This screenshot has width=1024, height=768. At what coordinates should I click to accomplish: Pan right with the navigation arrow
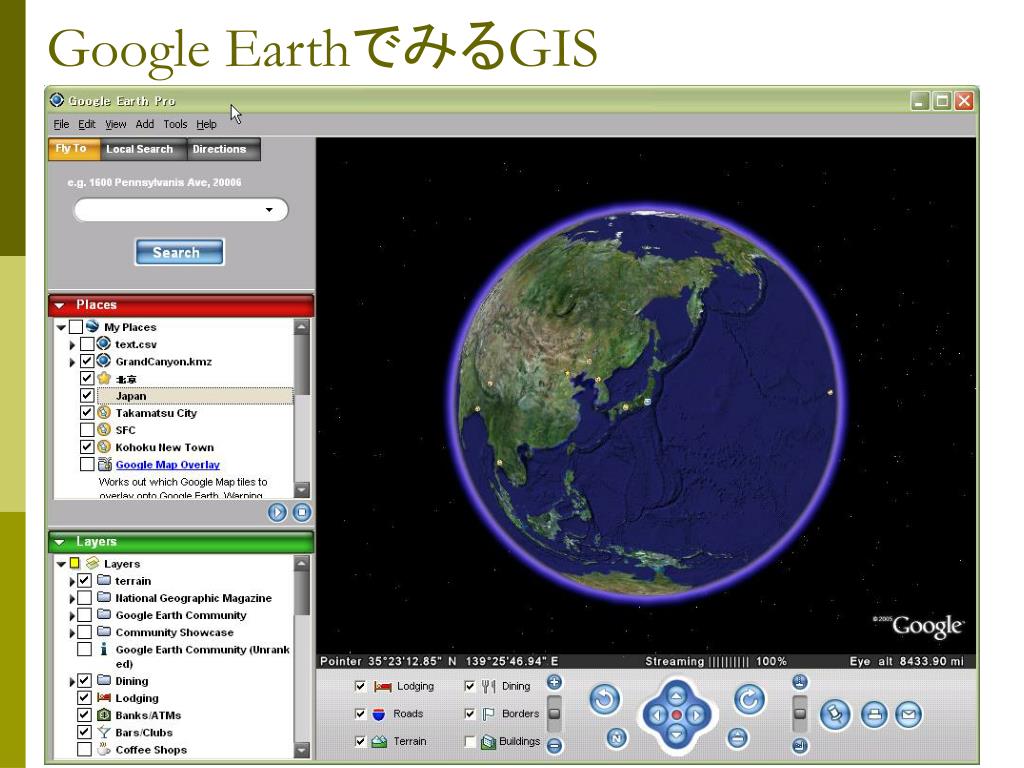tap(696, 715)
